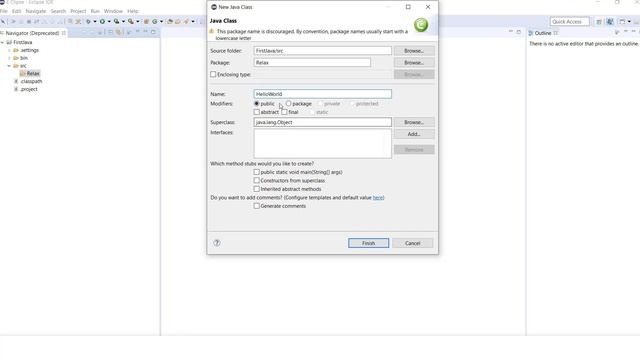The width and height of the screenshot is (640, 360).
Task: Select the Relax package folder icon
Action: (23, 73)
